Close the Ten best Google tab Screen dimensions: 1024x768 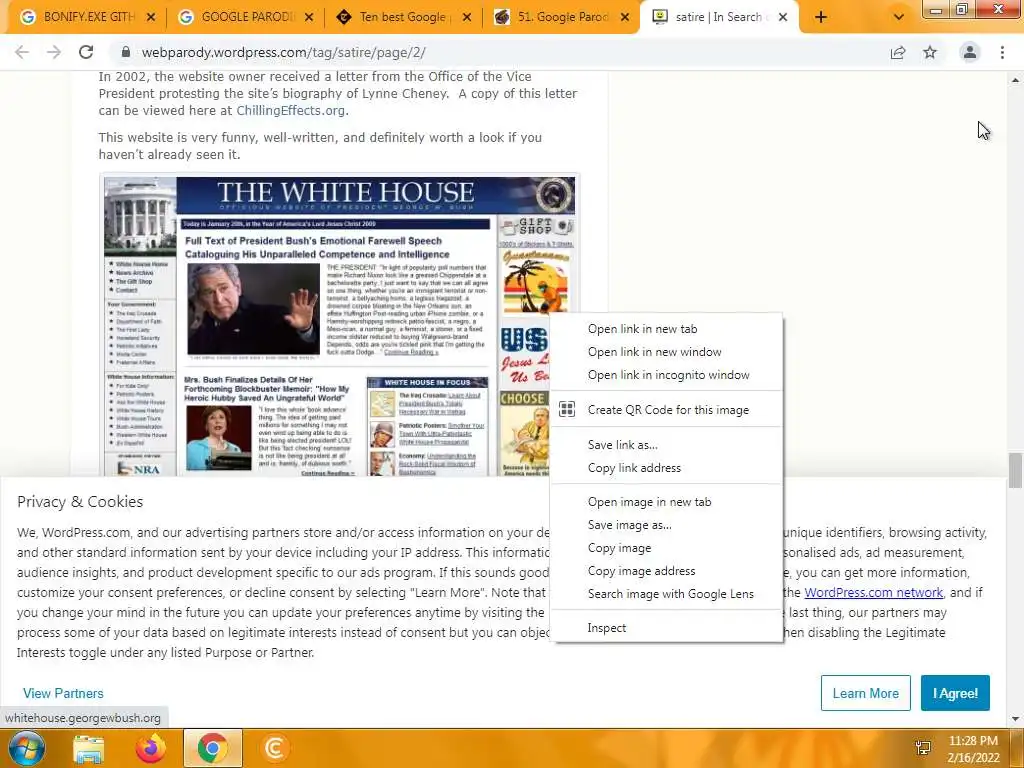tap(467, 18)
